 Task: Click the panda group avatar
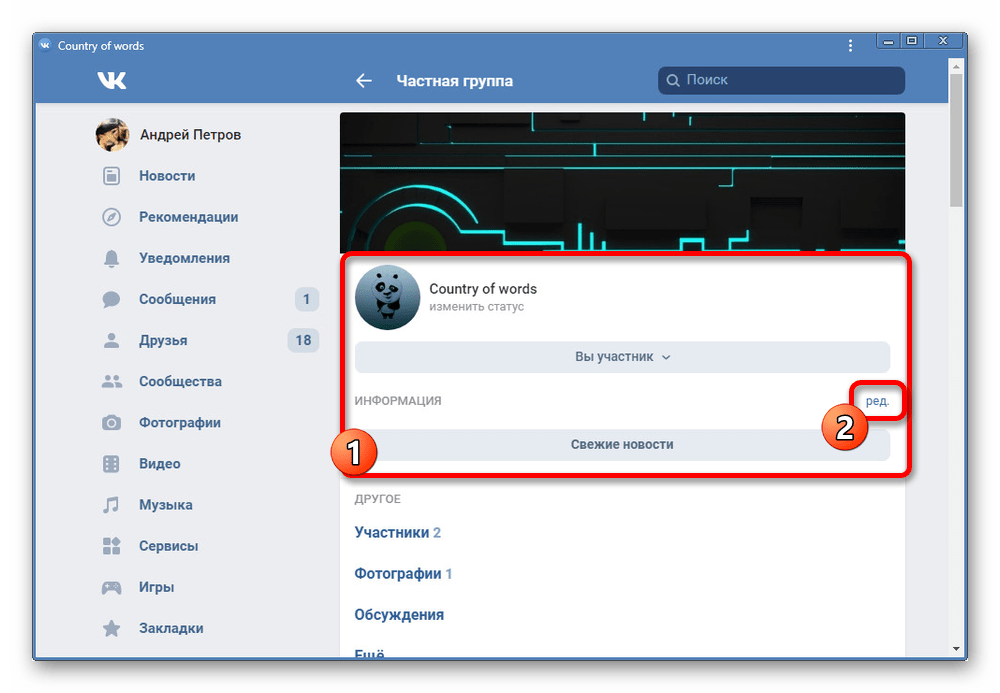coord(390,297)
